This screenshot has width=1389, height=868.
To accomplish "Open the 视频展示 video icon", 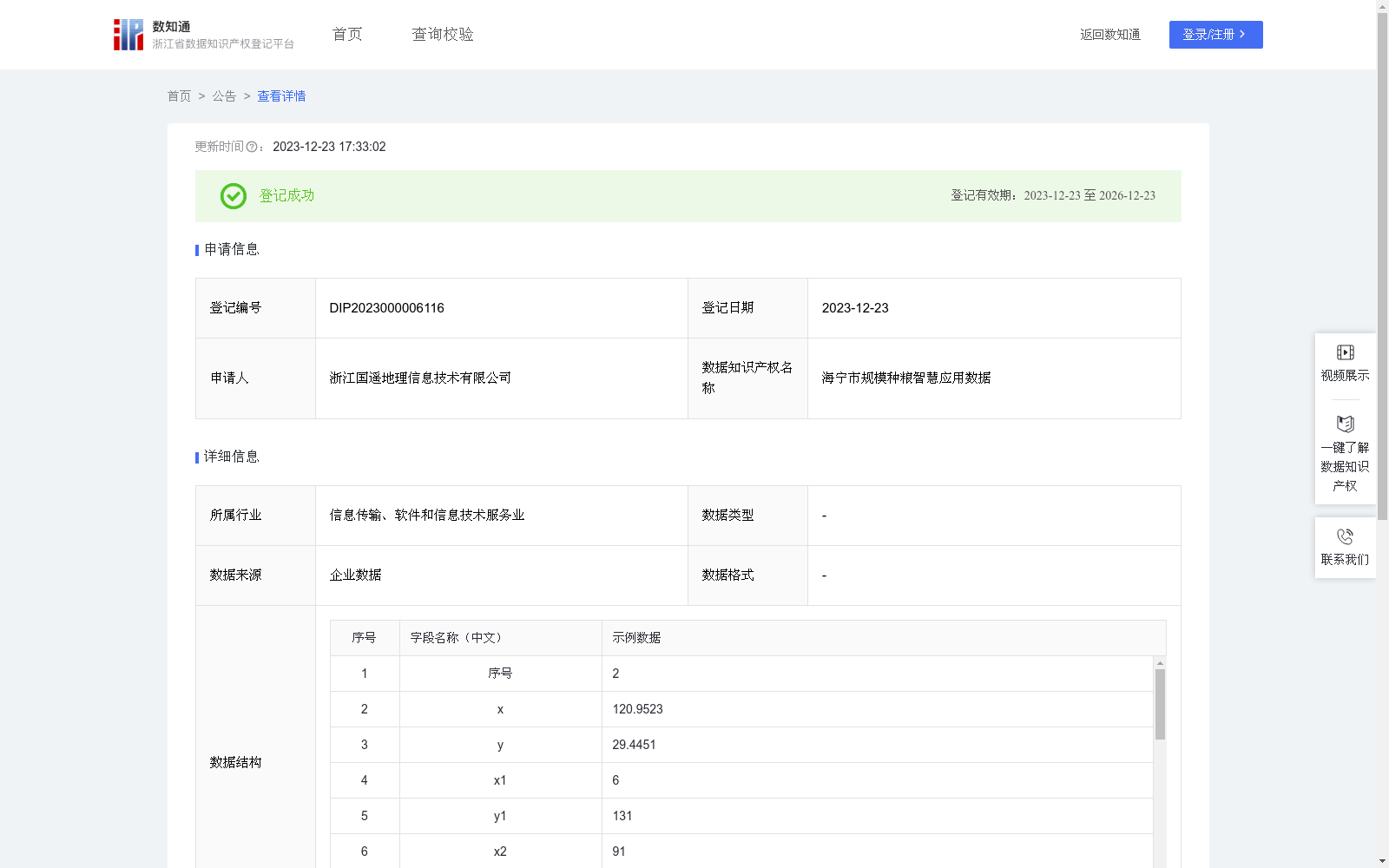I will [x=1345, y=352].
